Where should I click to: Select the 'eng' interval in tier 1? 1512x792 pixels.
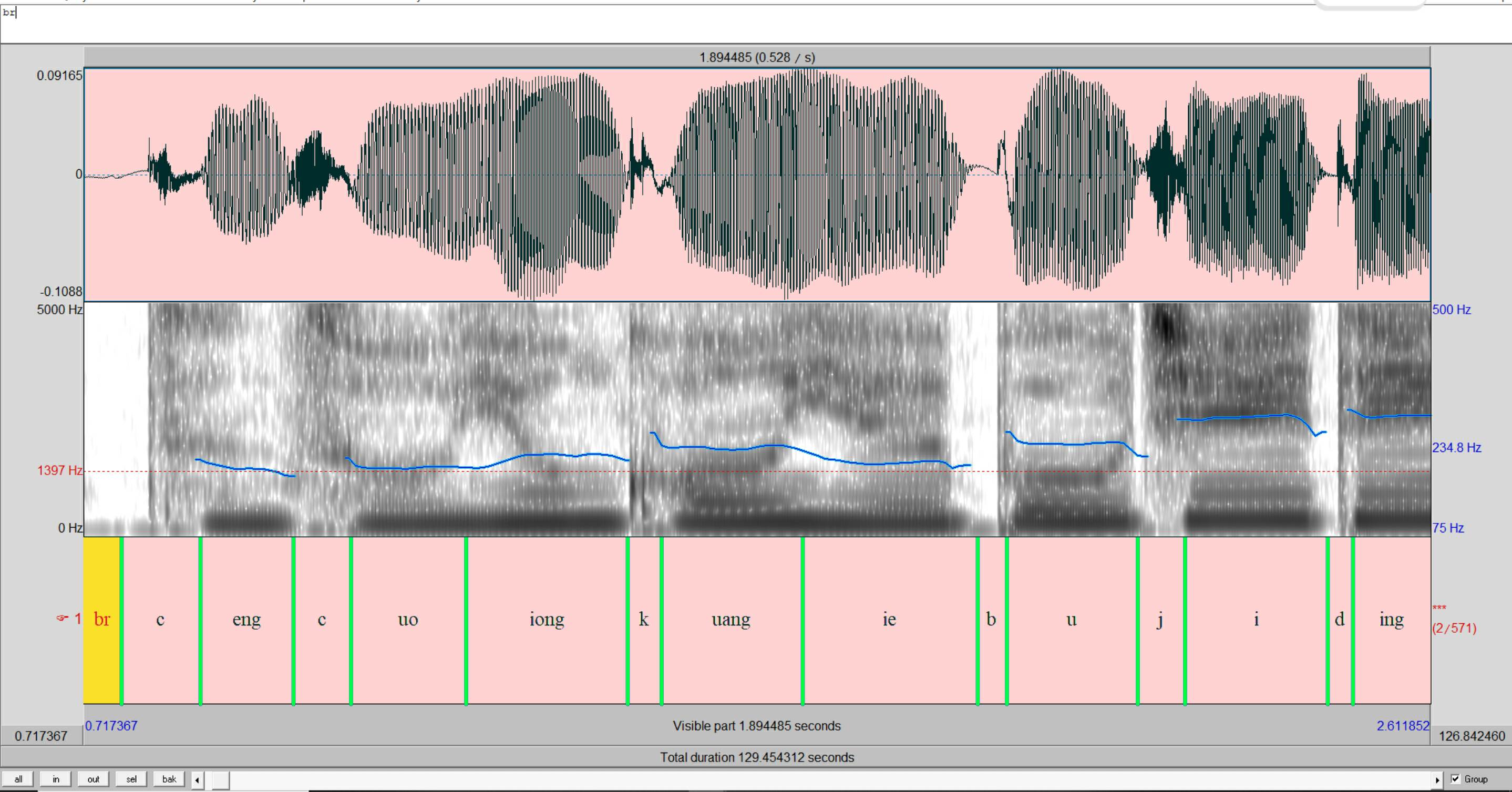pyautogui.click(x=246, y=620)
